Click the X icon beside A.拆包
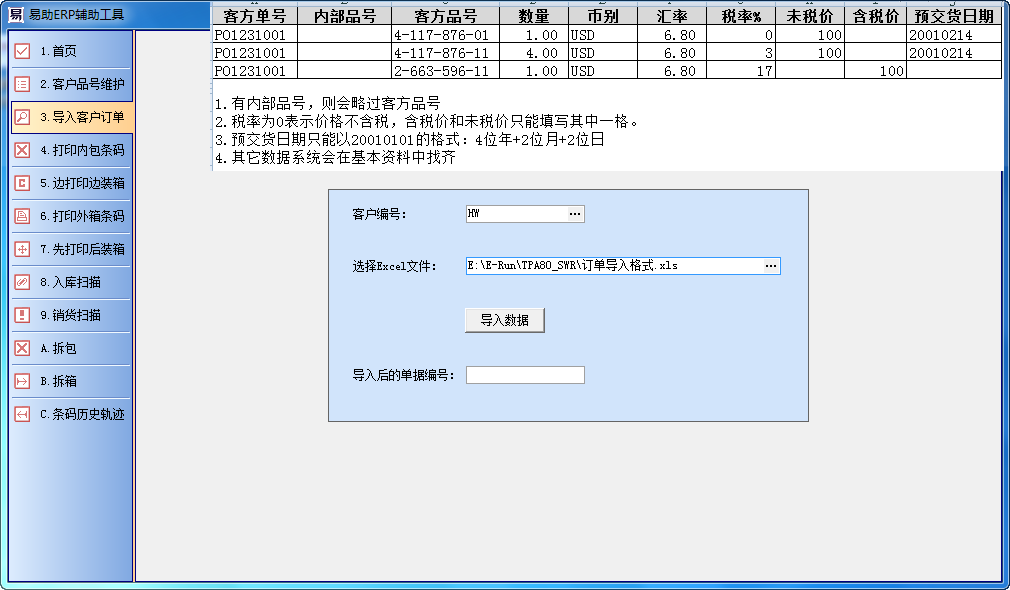Screen dimensions: 1010x590 (x=22, y=348)
